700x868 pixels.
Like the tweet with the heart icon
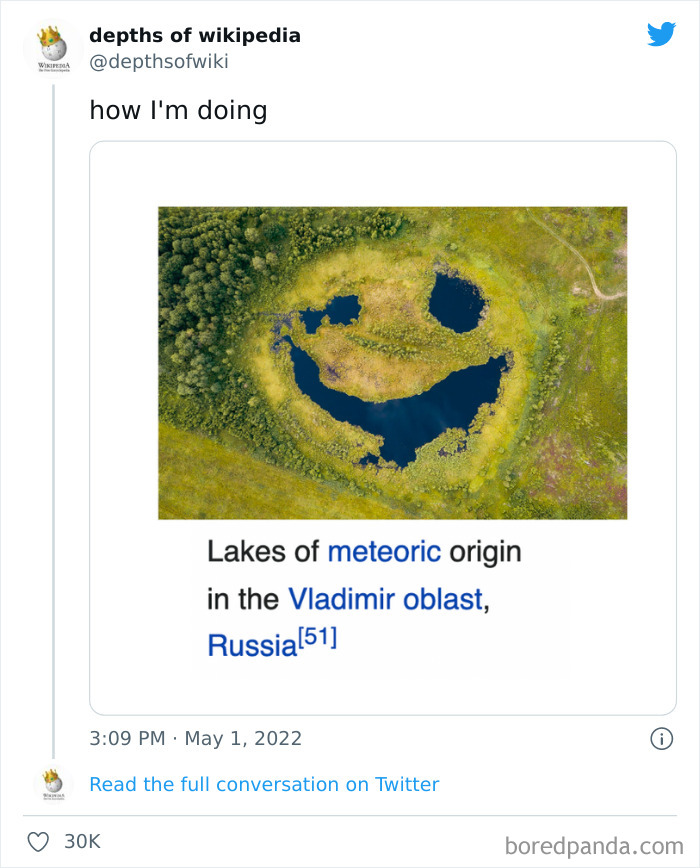38,841
